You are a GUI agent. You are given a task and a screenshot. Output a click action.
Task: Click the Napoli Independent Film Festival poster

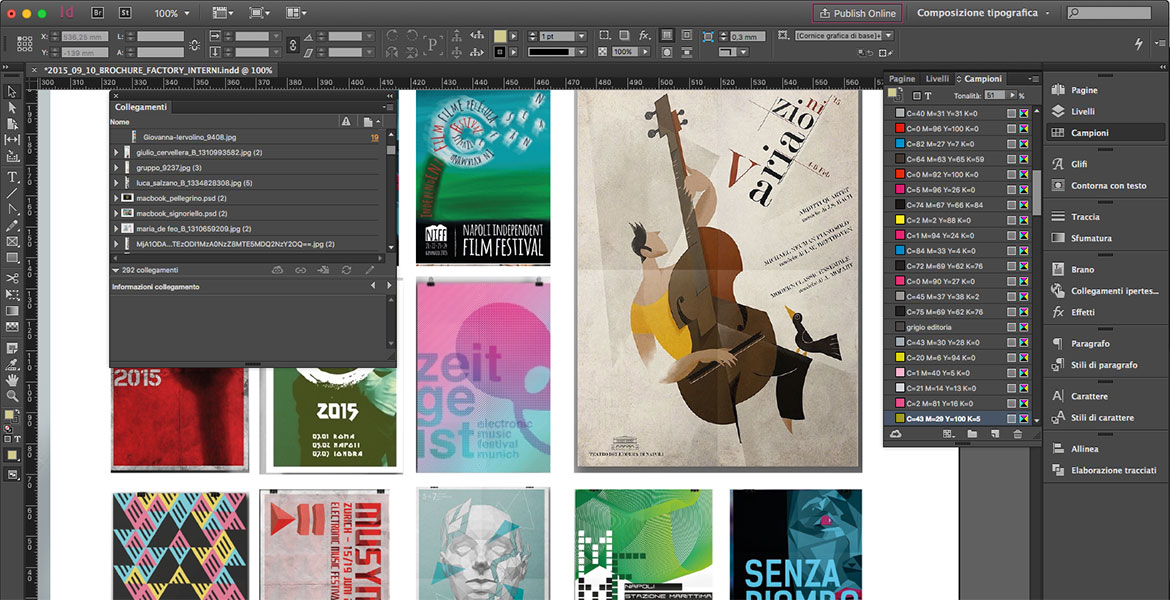483,178
